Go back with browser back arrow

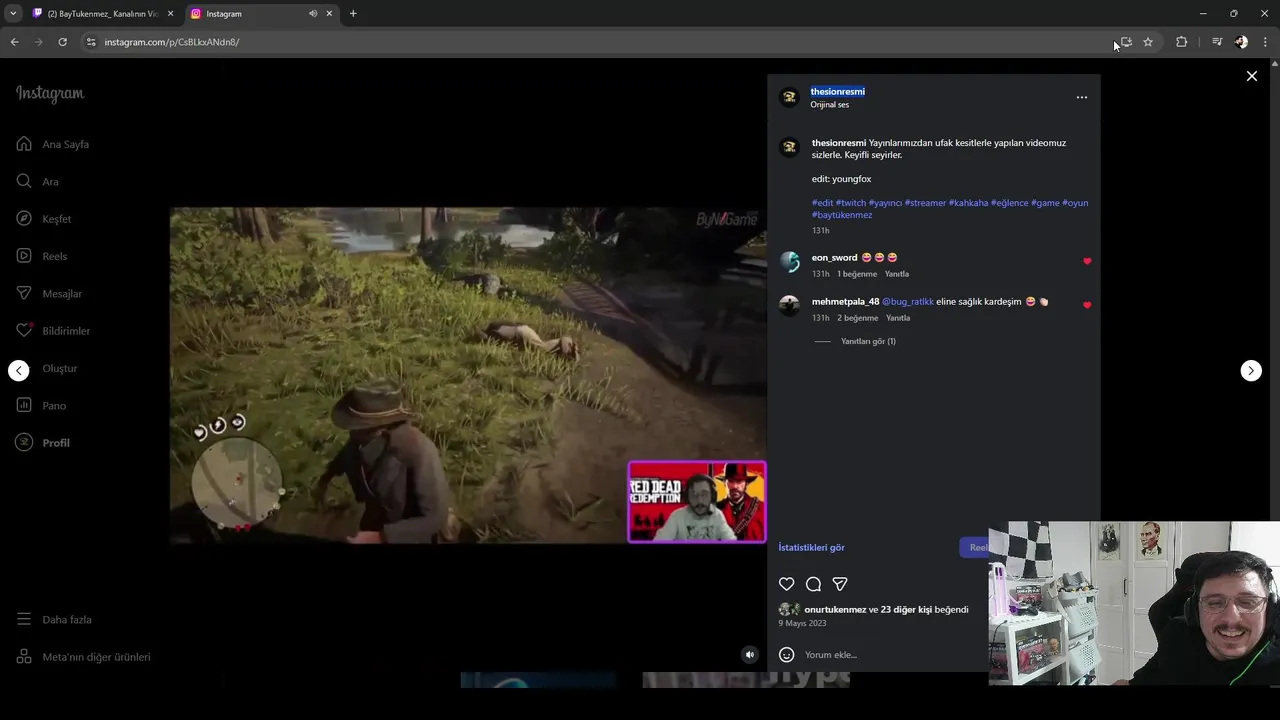click(x=14, y=42)
